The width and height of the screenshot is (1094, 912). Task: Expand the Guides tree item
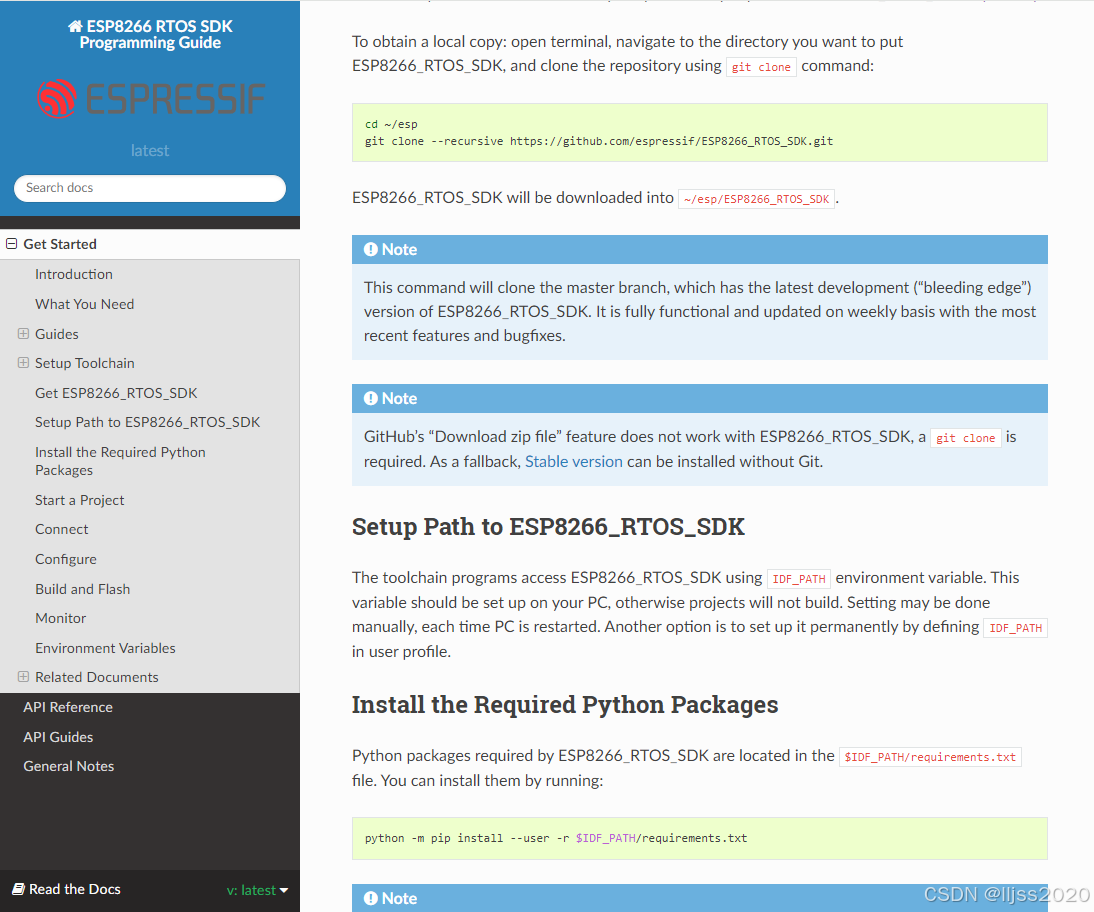tap(23, 334)
